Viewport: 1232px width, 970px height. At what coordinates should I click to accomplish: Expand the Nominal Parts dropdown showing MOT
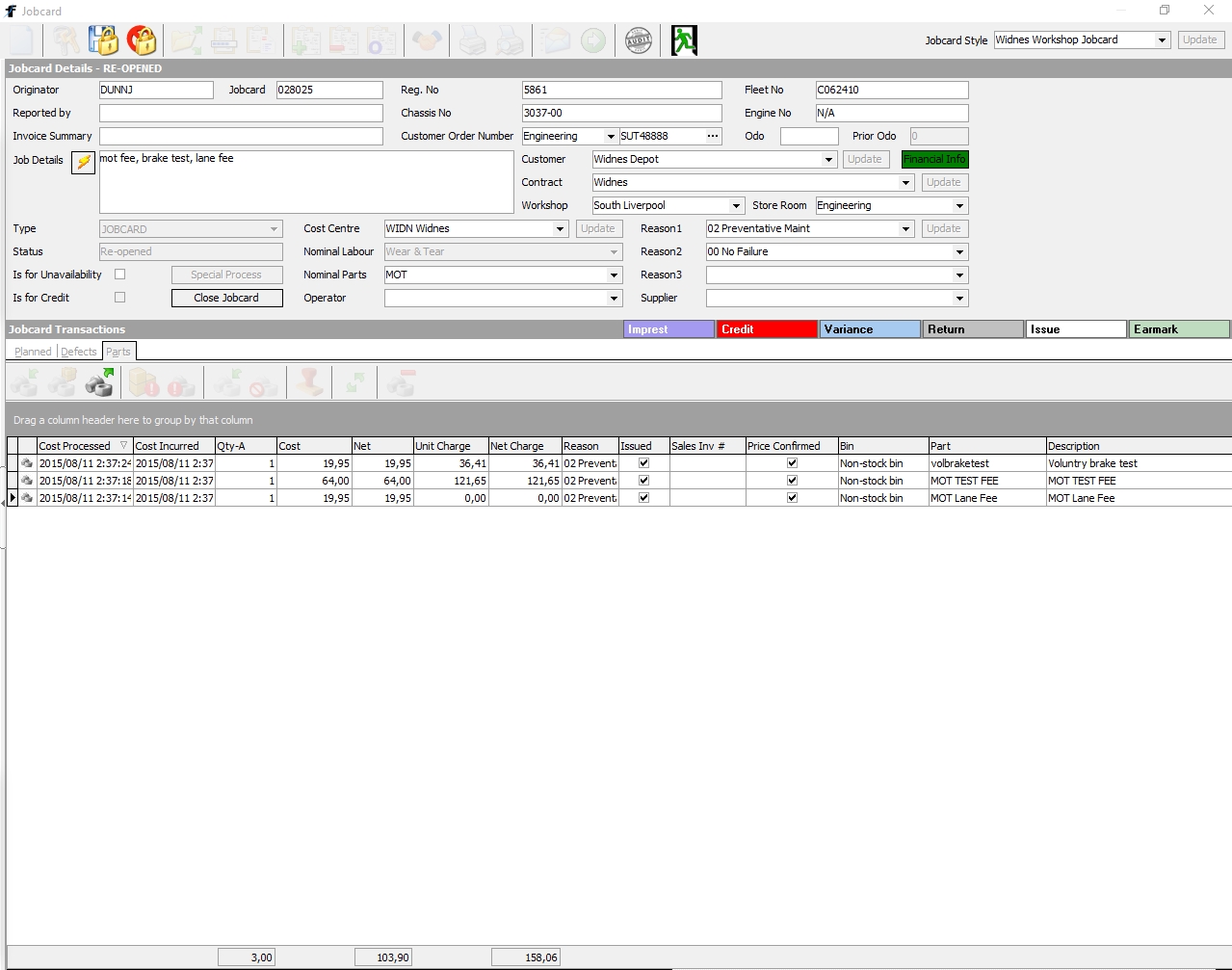click(614, 275)
